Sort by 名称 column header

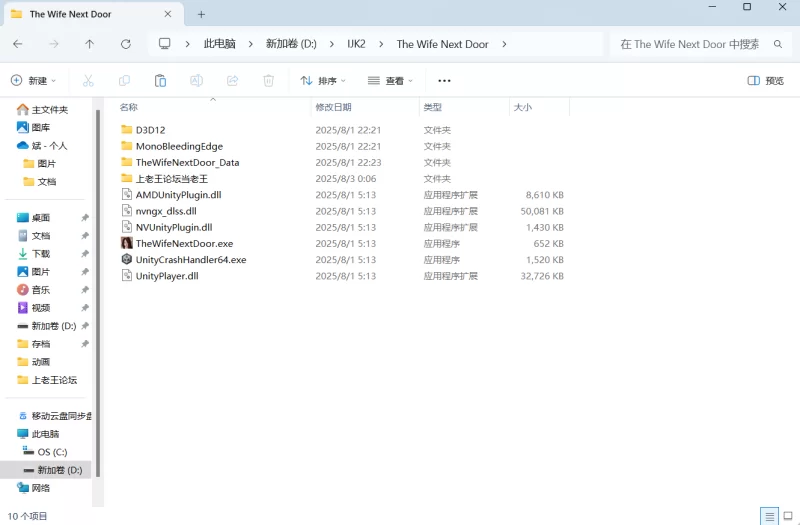(129, 107)
